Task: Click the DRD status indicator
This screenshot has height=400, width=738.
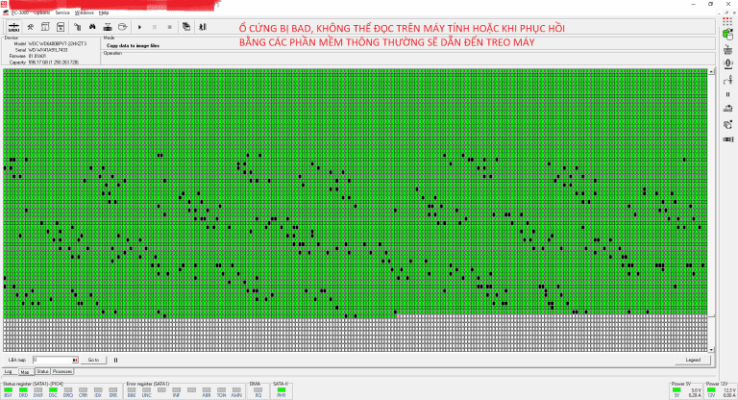Action: tap(23, 392)
